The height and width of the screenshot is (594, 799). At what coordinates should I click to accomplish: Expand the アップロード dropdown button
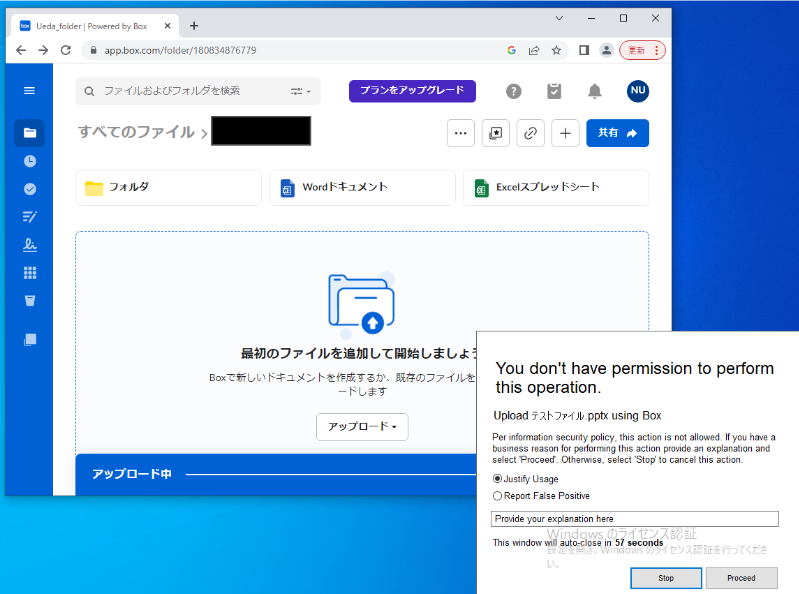pos(362,426)
